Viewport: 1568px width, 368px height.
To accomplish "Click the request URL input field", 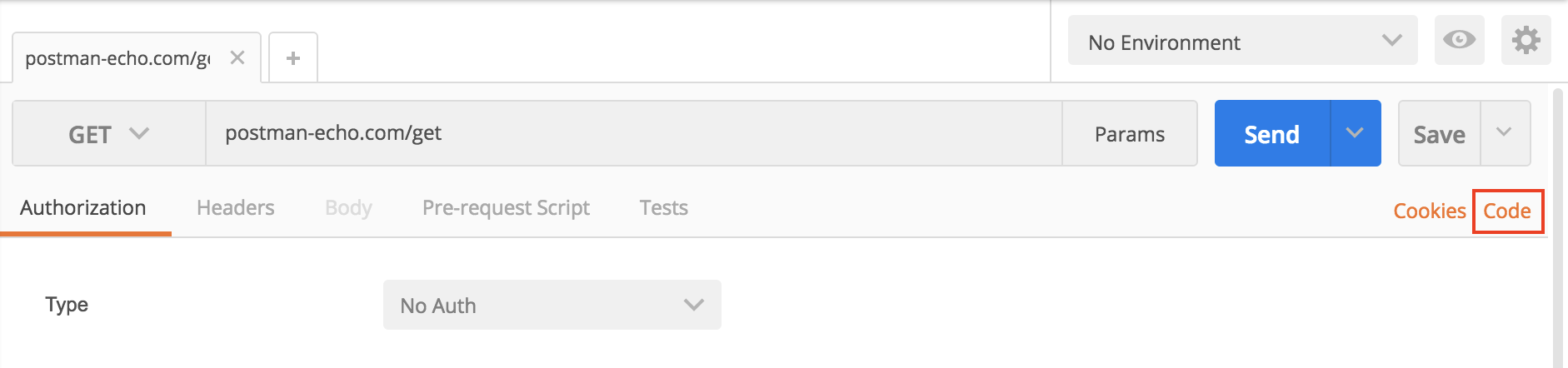I will click(x=633, y=133).
